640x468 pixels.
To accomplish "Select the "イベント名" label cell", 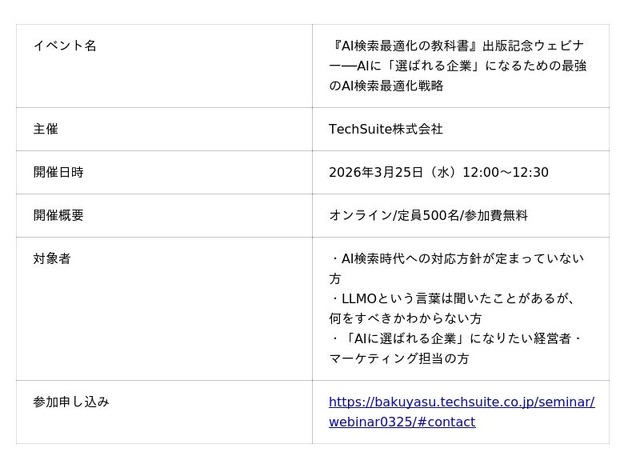I will 65,46.
